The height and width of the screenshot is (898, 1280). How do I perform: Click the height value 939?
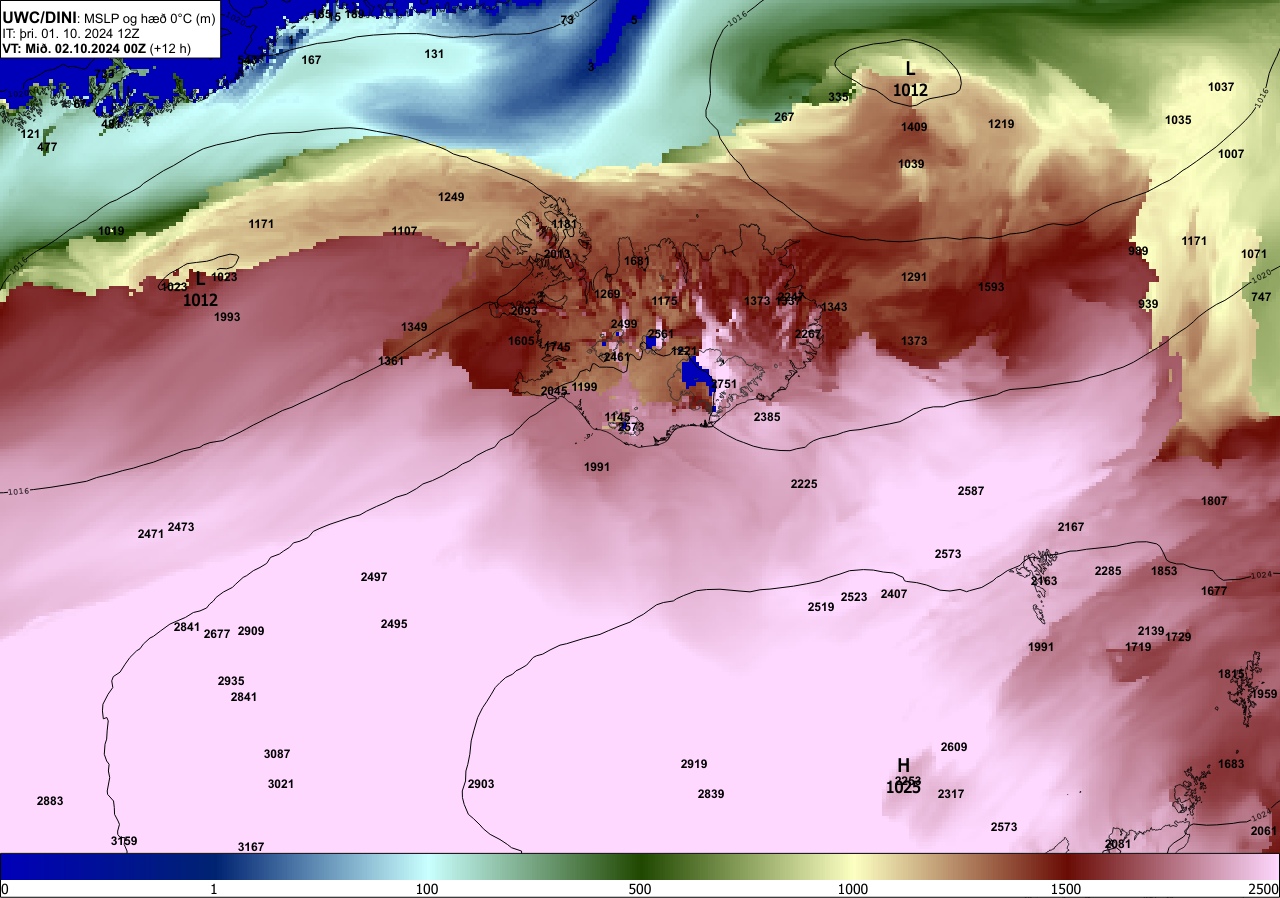coord(1148,304)
